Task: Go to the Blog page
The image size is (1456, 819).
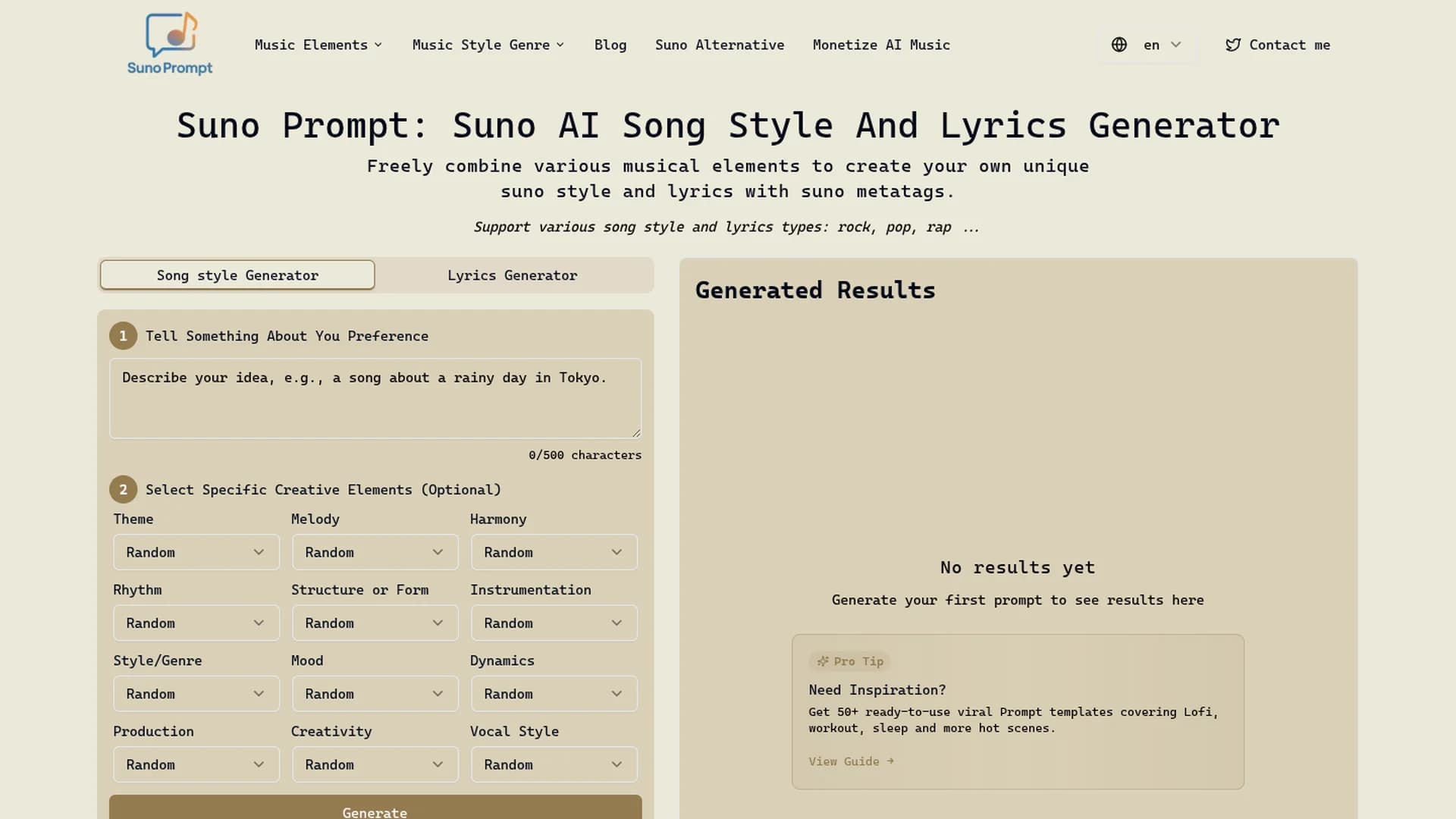Action: click(610, 45)
